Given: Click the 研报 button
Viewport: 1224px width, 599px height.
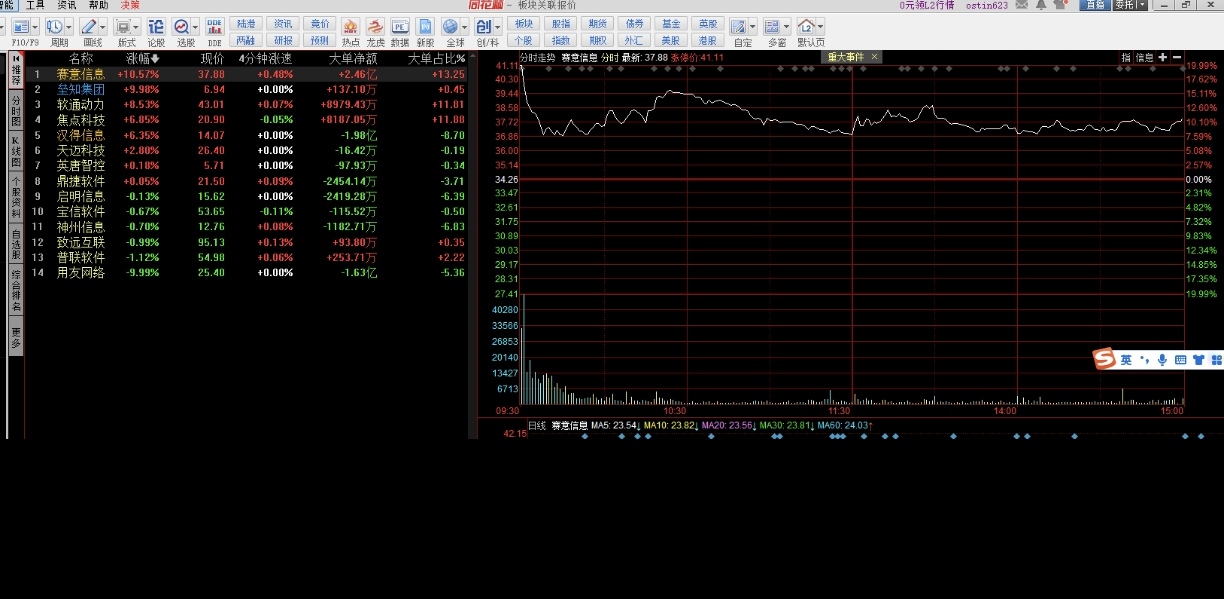Looking at the screenshot, I should pos(283,41).
